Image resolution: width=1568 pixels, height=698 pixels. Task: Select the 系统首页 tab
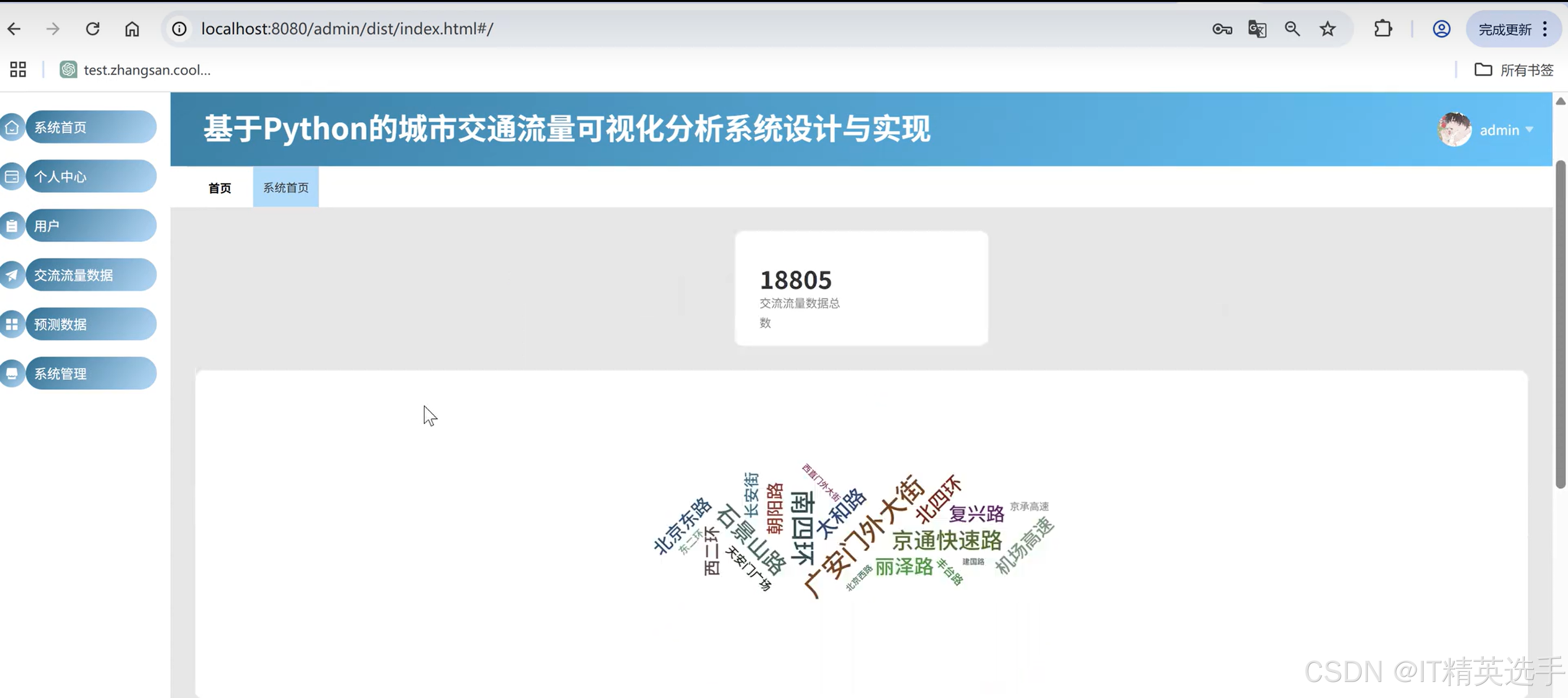pos(286,187)
